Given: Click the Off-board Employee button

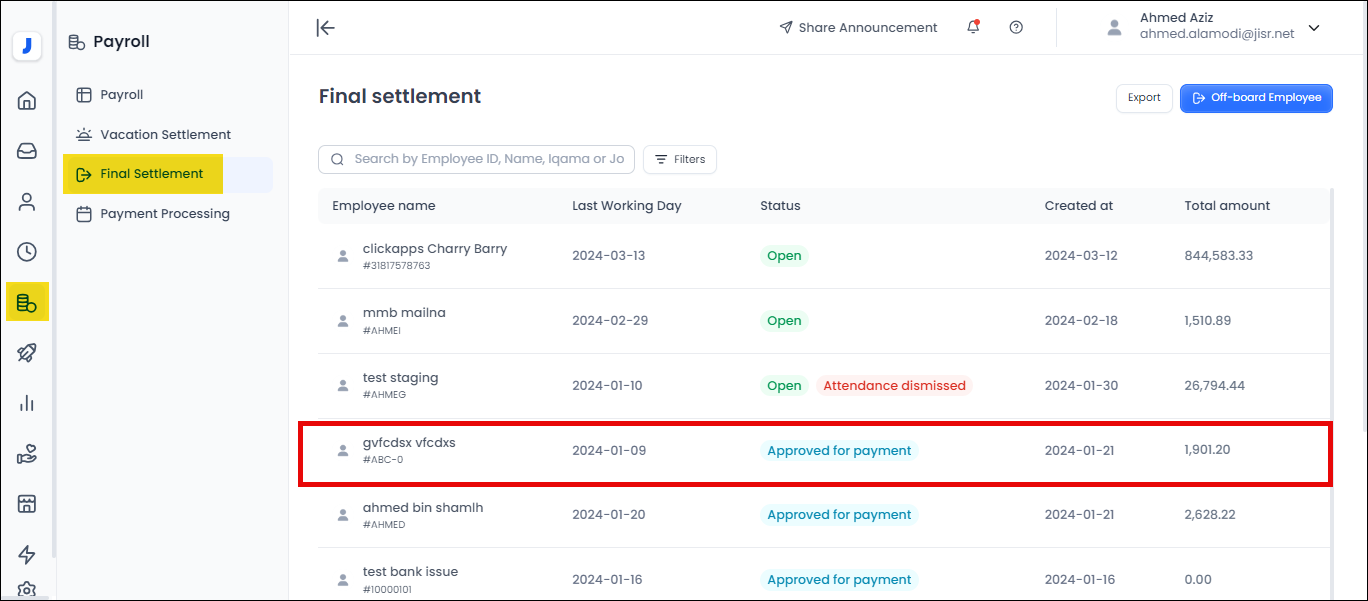Looking at the screenshot, I should tap(1256, 98).
